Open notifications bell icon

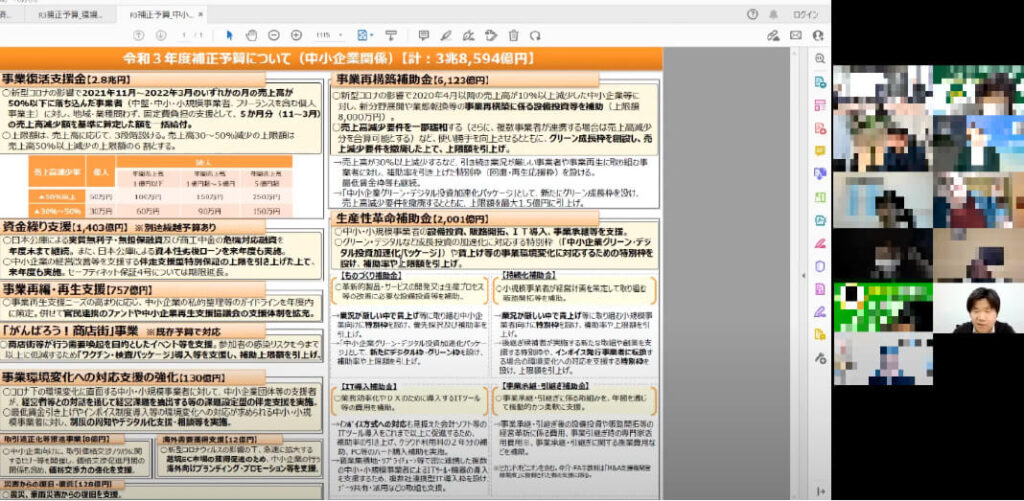[774, 14]
